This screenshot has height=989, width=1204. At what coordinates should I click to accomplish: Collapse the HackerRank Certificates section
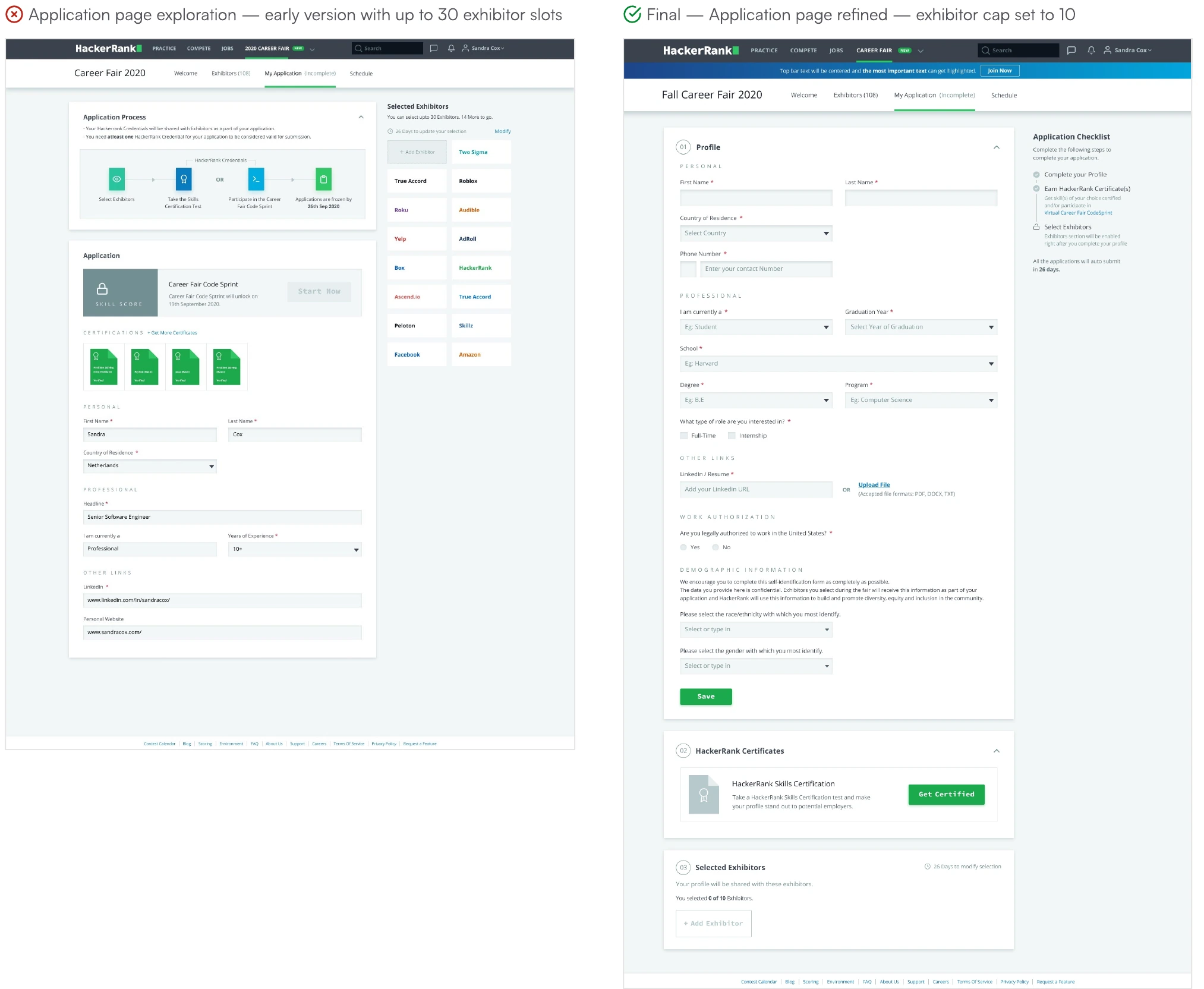tap(997, 751)
